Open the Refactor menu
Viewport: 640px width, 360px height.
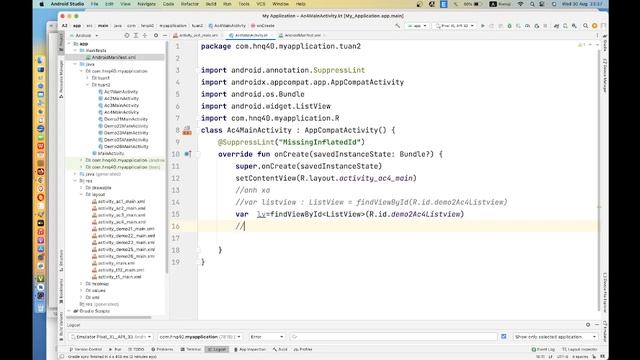click(x=189, y=4)
